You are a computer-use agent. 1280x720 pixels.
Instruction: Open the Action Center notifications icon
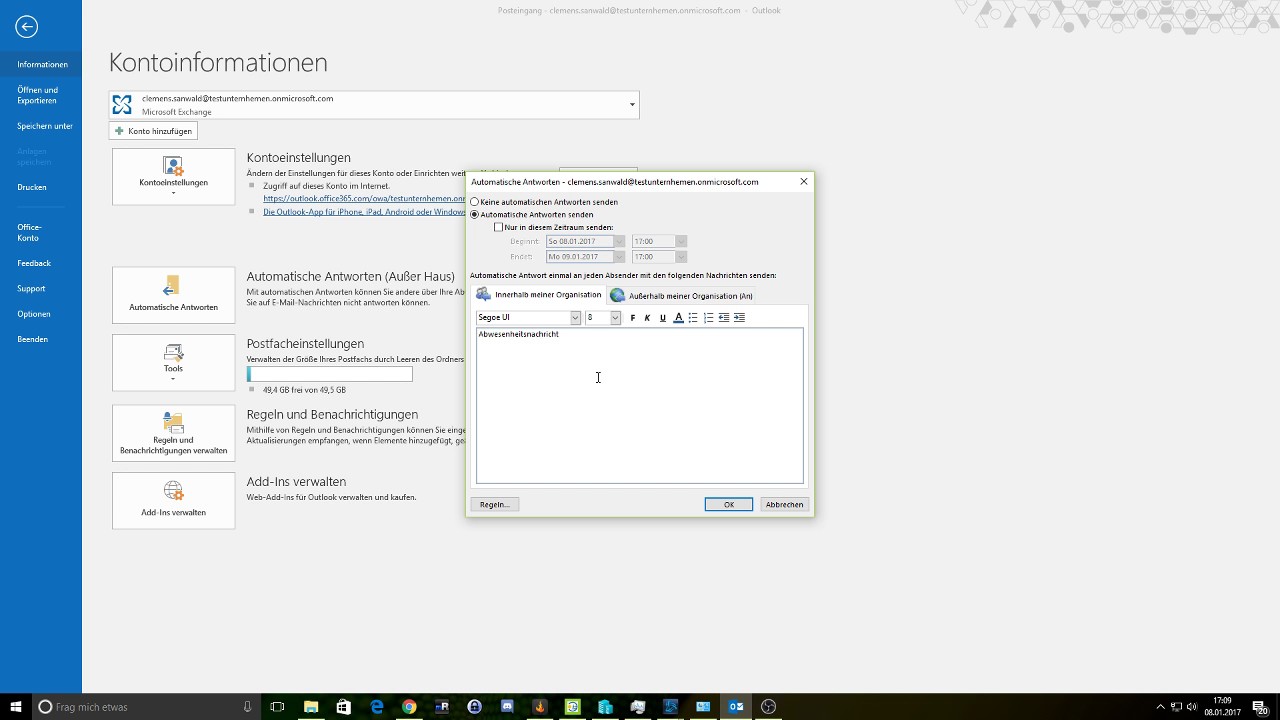[1260, 707]
